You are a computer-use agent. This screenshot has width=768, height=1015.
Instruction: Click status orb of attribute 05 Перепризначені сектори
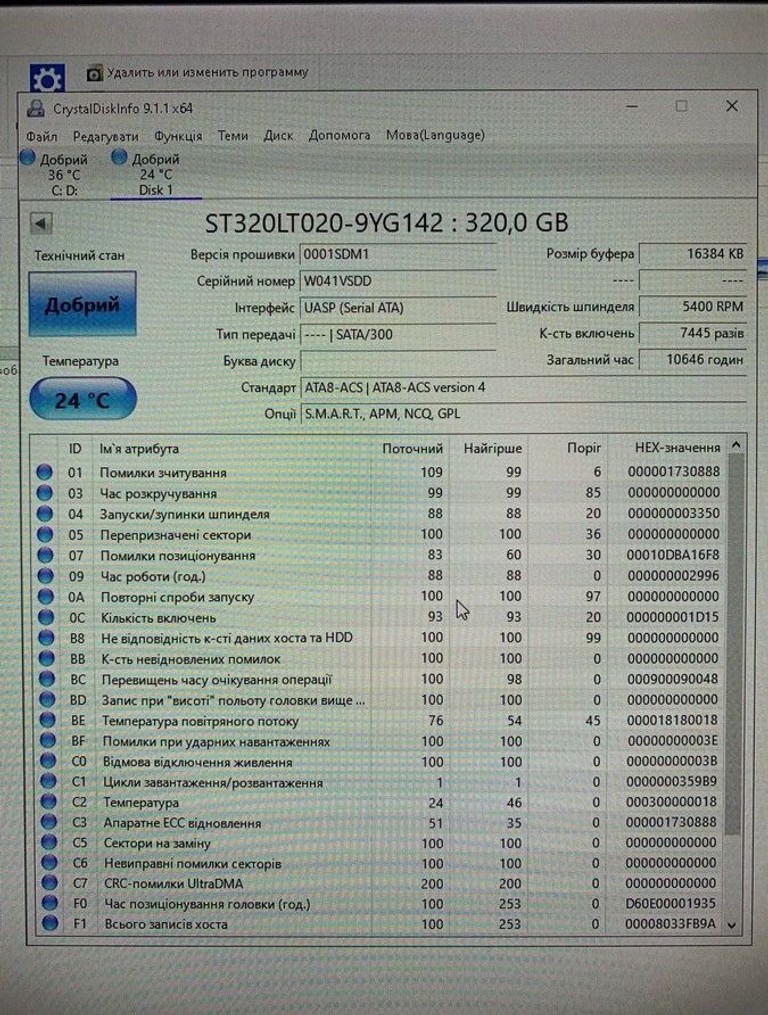click(x=45, y=535)
